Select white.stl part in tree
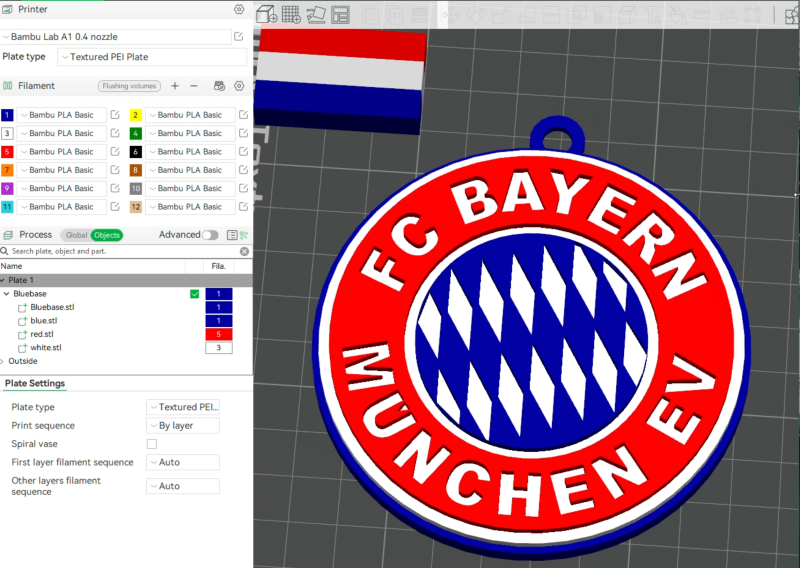 (x=46, y=348)
